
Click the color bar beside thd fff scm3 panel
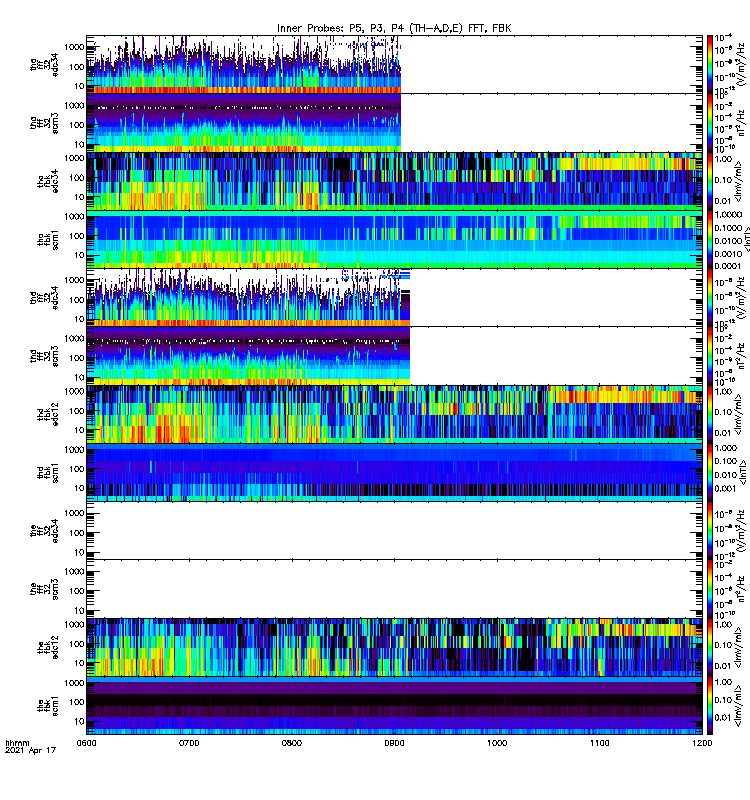tap(710, 356)
